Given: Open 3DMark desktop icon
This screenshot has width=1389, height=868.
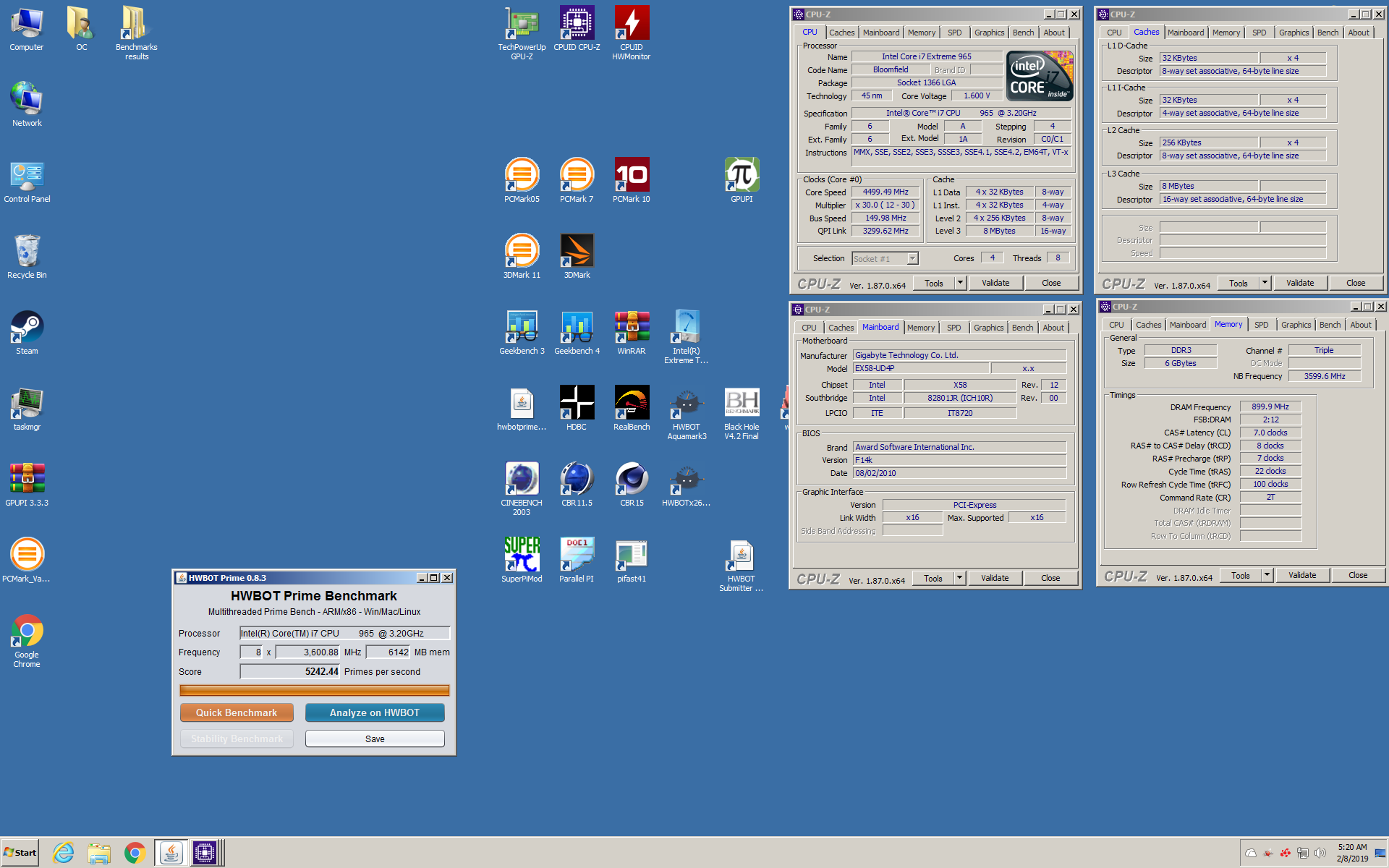Looking at the screenshot, I should click(577, 257).
